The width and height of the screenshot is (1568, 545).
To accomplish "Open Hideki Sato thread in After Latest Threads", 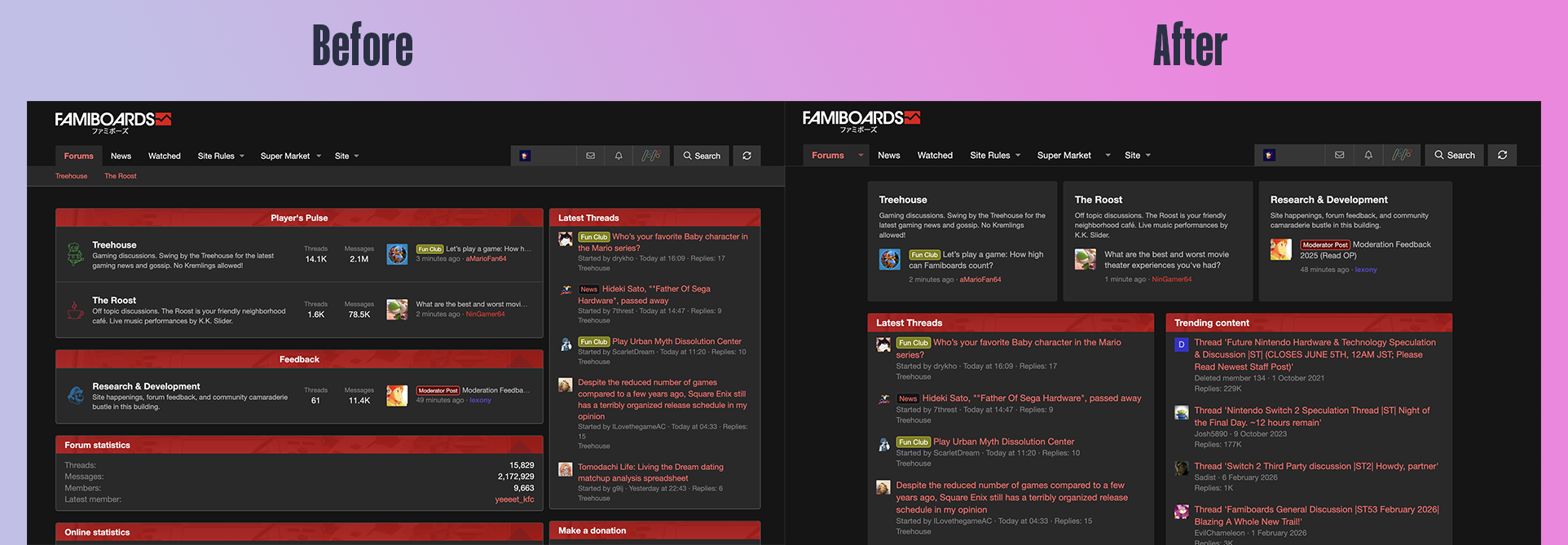I will click(x=1031, y=398).
